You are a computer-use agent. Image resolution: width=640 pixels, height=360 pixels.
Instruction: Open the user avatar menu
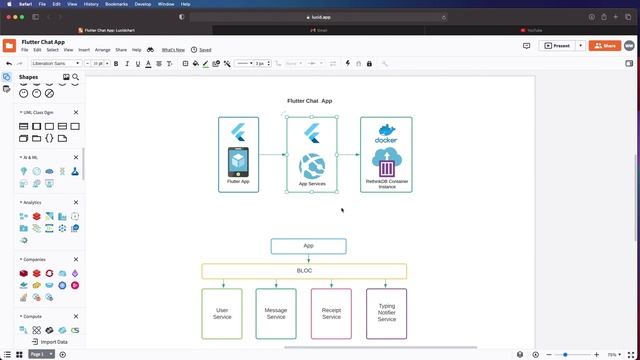coord(629,46)
